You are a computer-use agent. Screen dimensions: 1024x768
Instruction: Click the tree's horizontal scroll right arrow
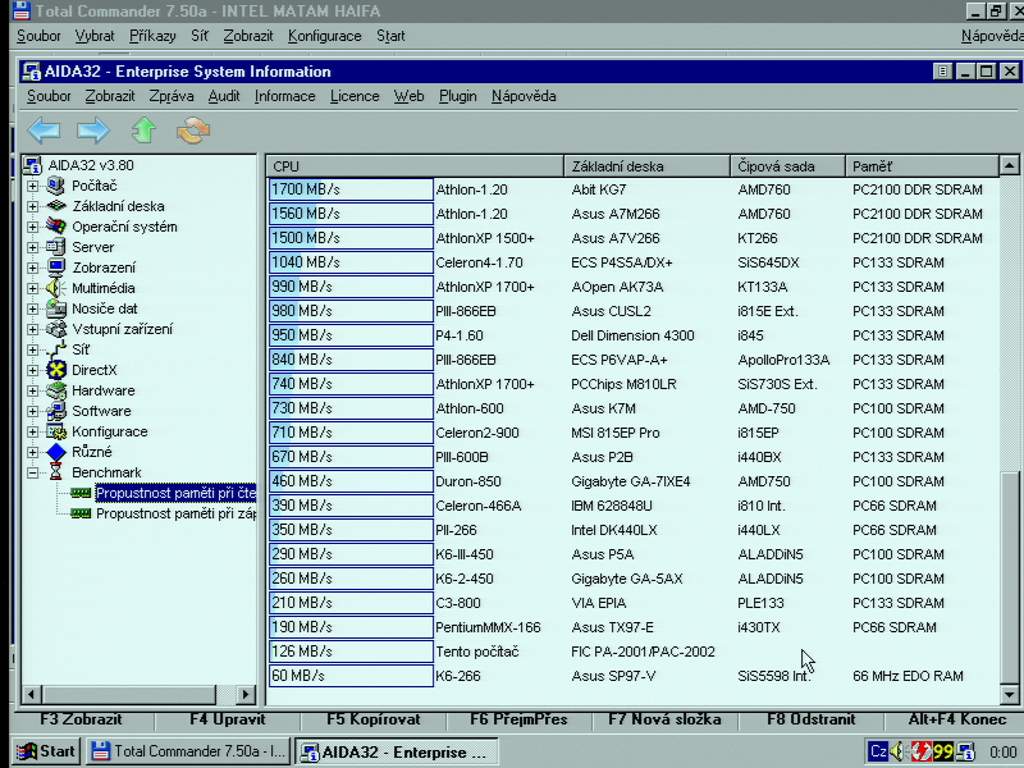coord(246,694)
